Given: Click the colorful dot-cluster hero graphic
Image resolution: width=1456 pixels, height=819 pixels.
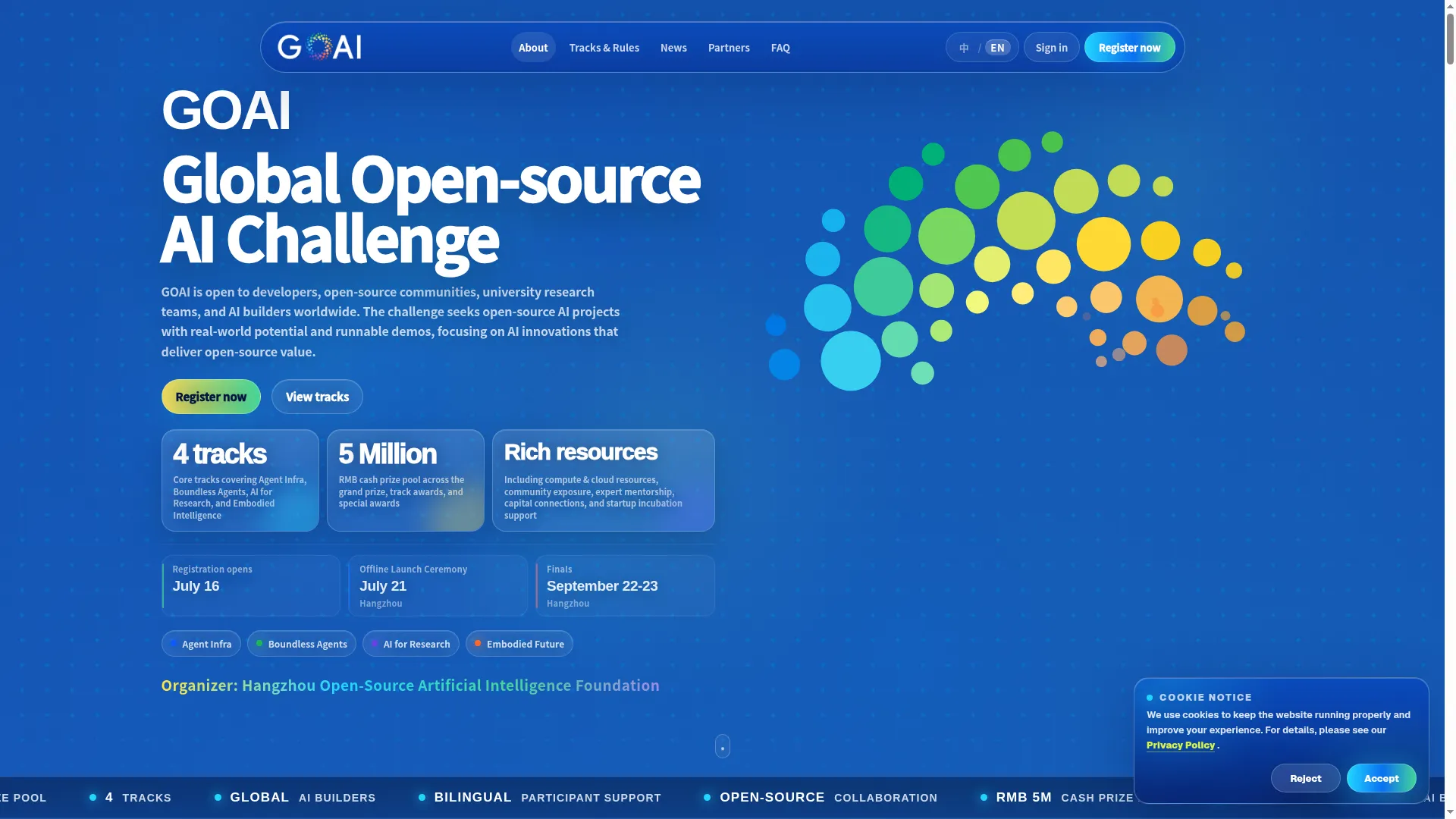Looking at the screenshot, I should pyautogui.click(x=1005, y=261).
